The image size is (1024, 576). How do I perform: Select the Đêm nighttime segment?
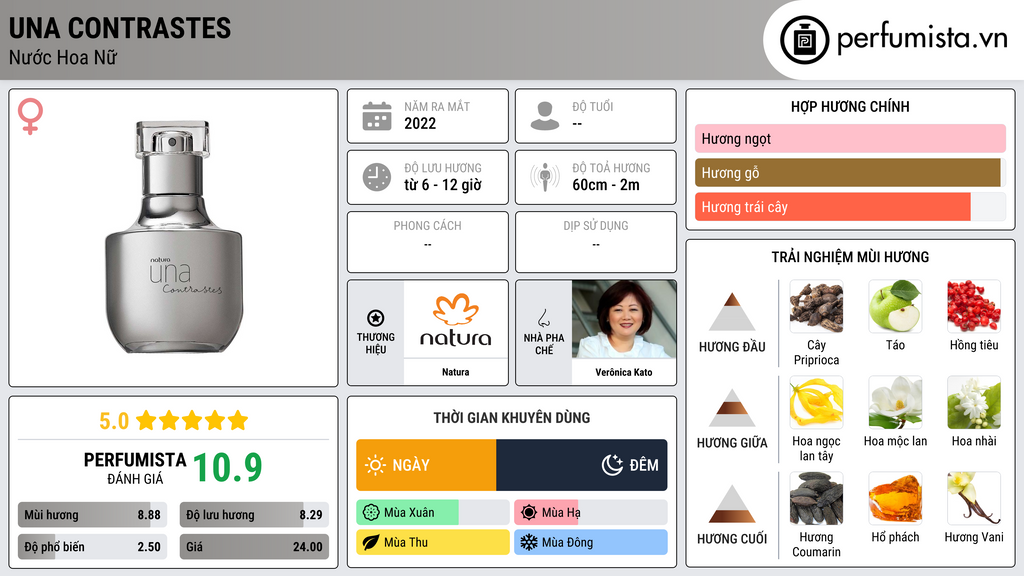point(582,465)
